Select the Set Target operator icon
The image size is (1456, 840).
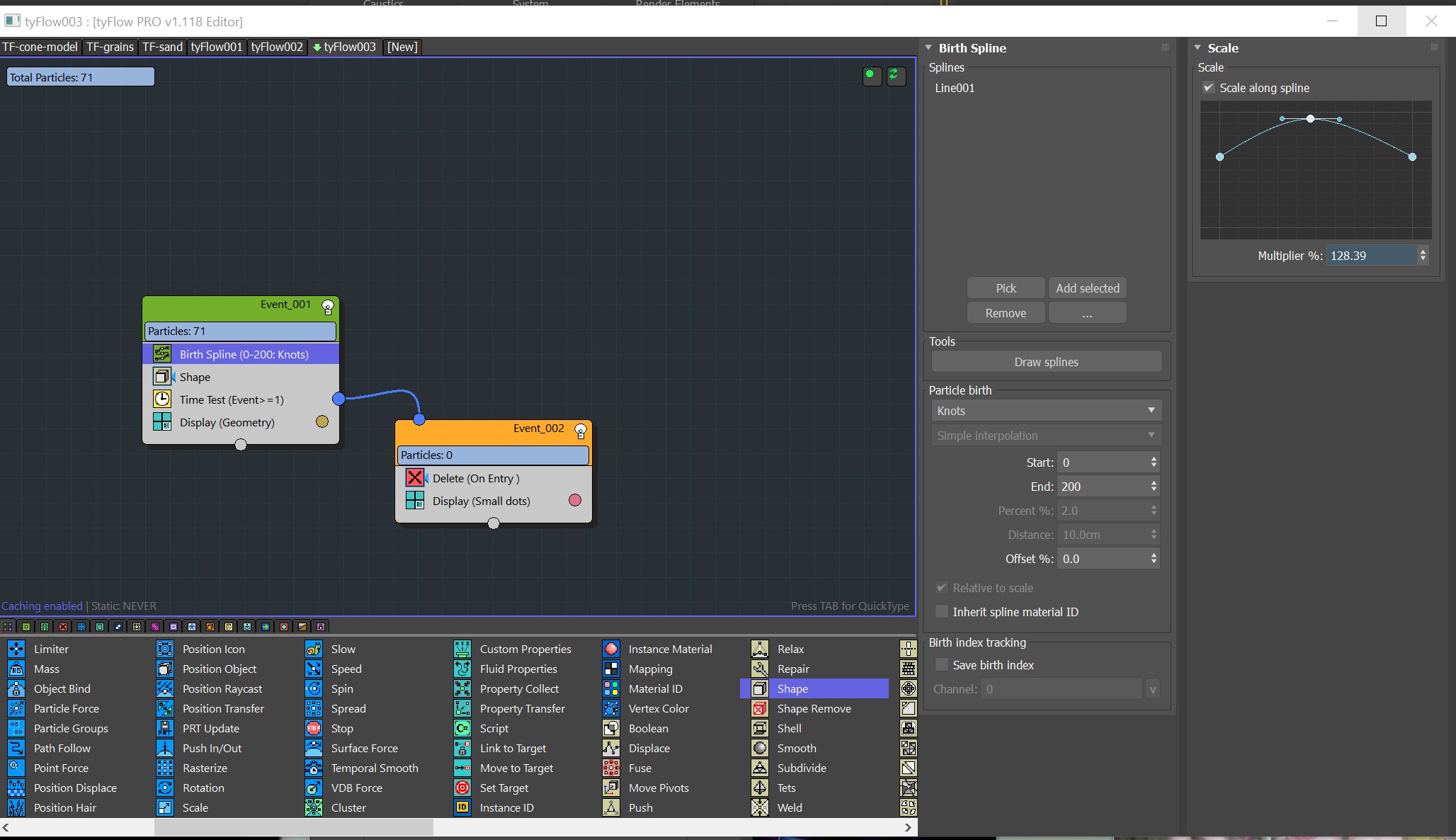[x=462, y=788]
